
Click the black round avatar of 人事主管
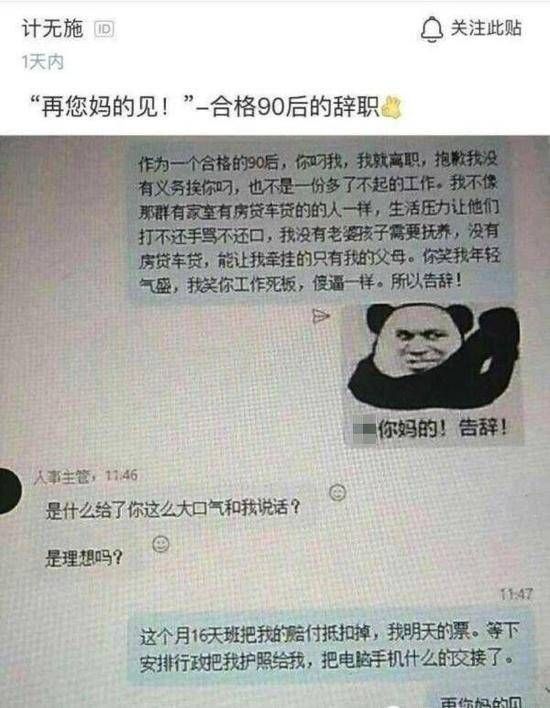(x=10, y=491)
